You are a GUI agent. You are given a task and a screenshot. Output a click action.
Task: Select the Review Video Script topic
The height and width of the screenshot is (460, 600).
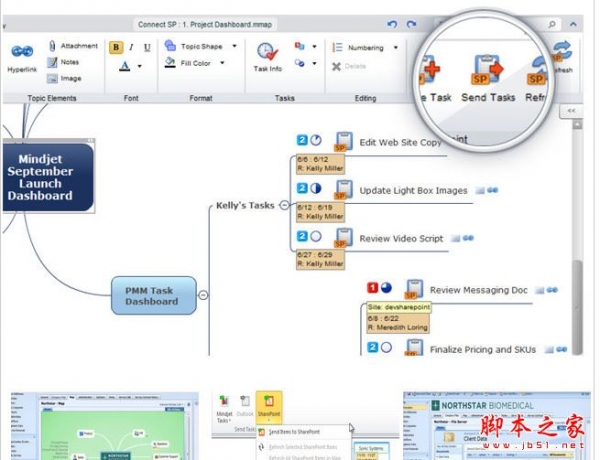click(x=401, y=239)
